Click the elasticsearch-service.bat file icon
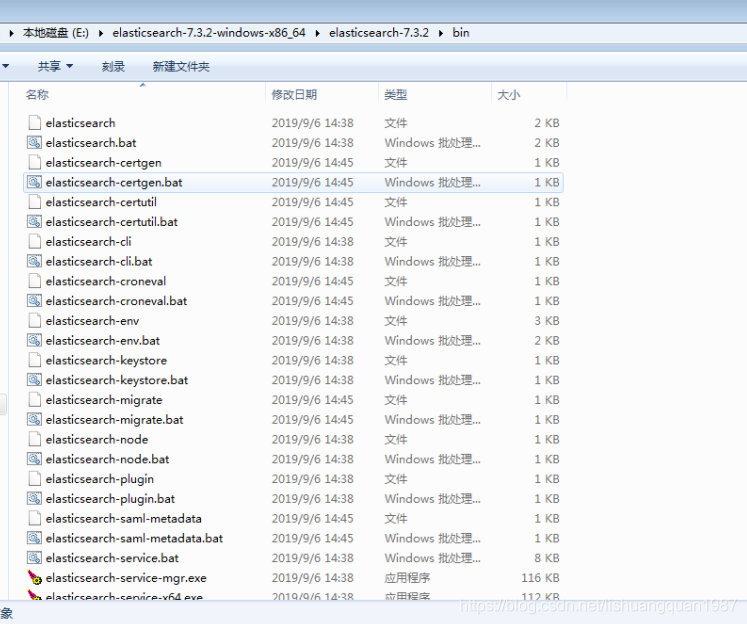Screen dimensions: 747x624 pyautogui.click(x=34, y=558)
